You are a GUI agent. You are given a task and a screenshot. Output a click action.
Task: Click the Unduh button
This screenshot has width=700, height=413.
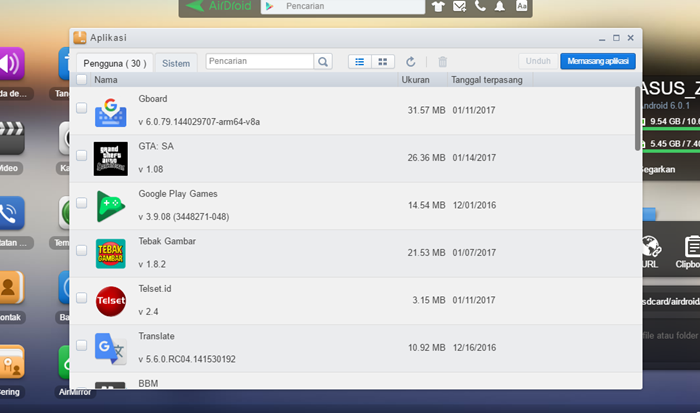(538, 61)
